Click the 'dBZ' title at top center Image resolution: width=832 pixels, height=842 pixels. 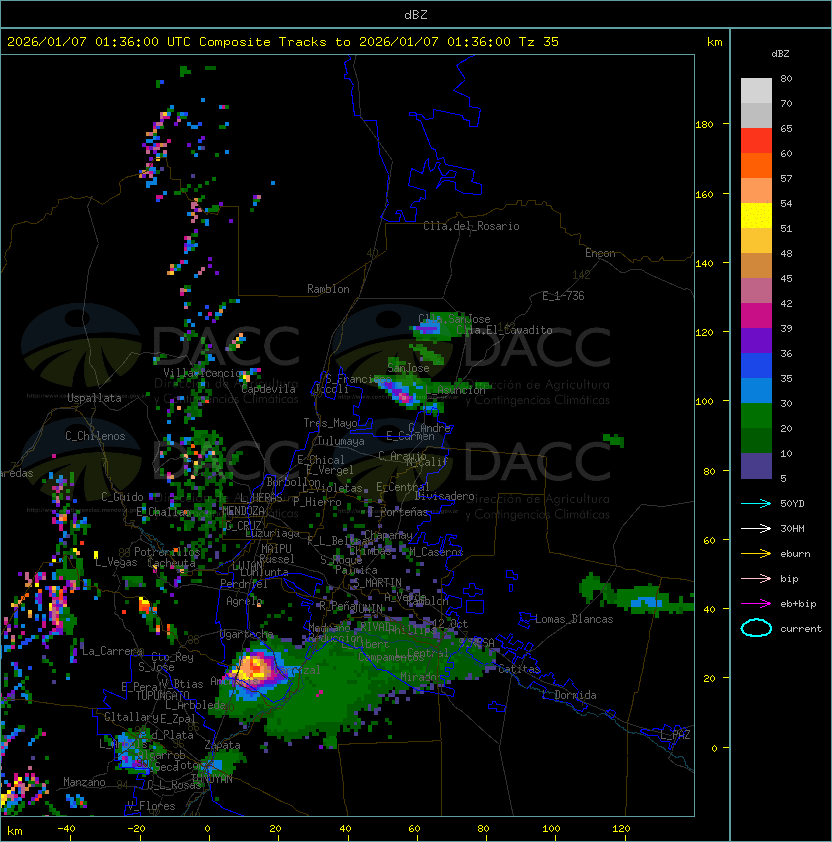(x=416, y=15)
